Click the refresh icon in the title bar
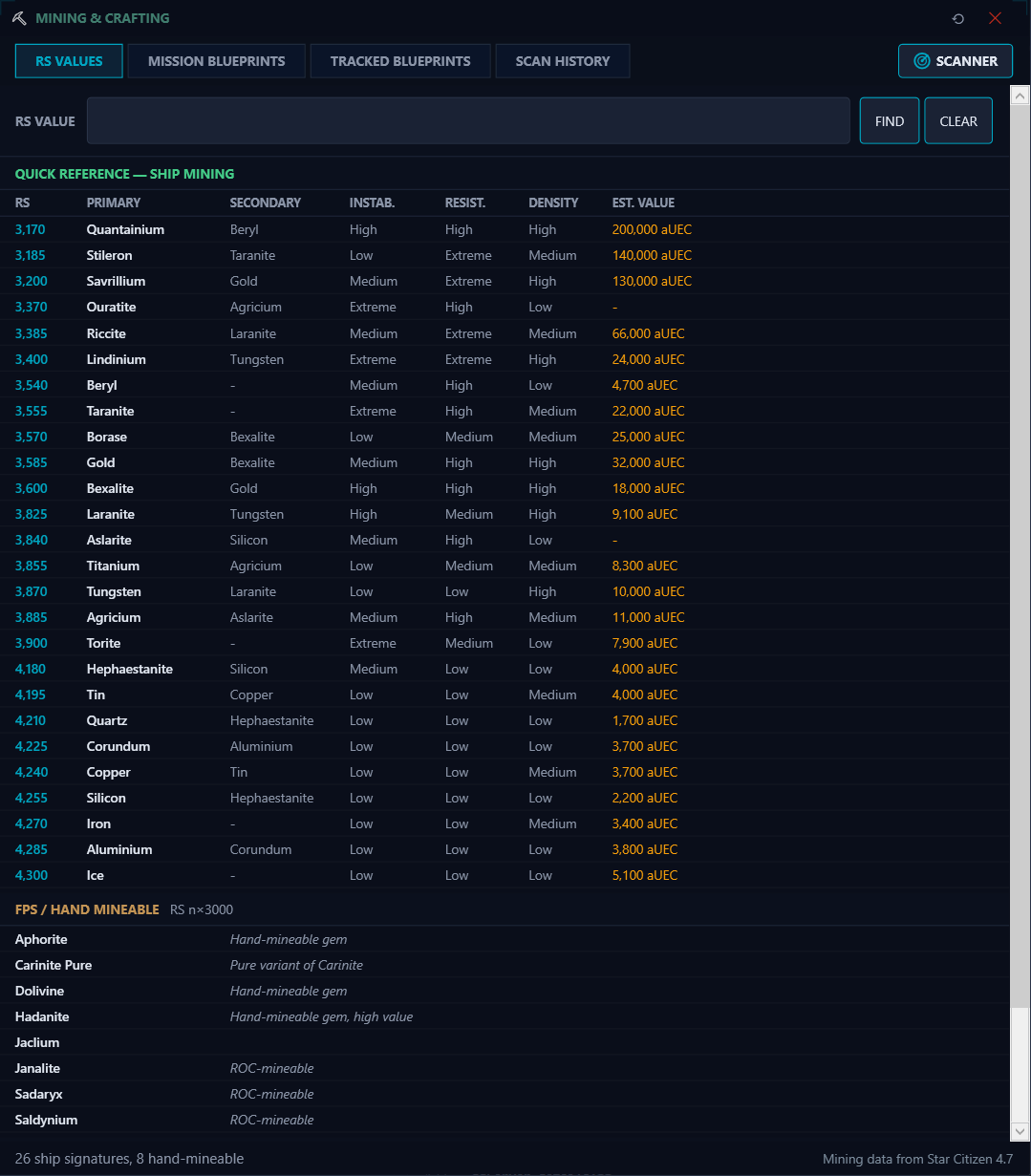 click(958, 18)
